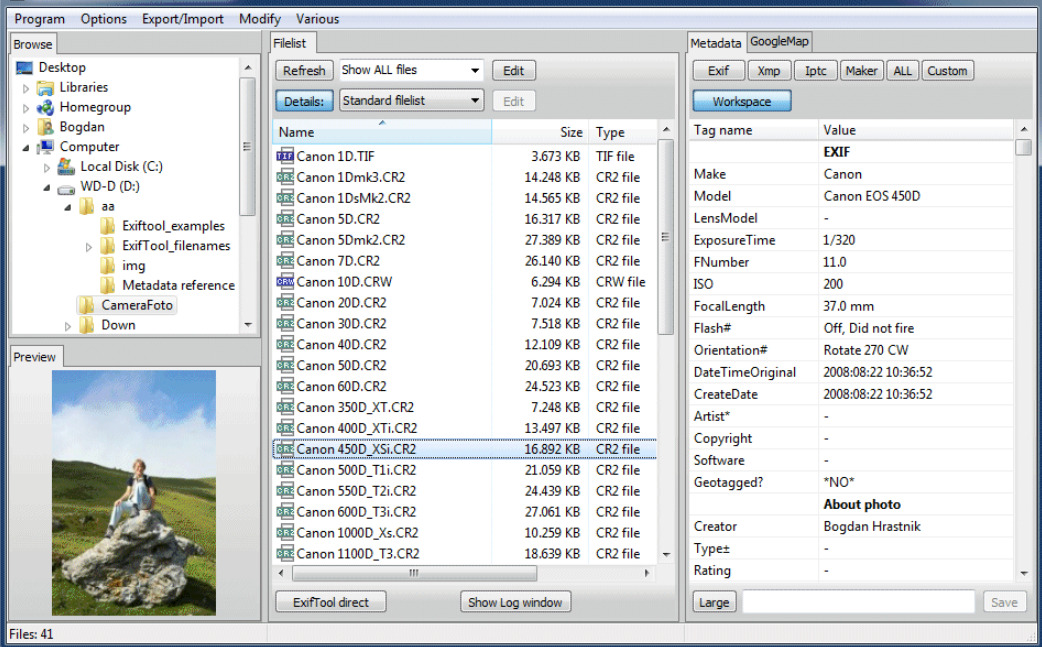Expand the Down folder tree node
The height and width of the screenshot is (647, 1042).
coord(68,325)
